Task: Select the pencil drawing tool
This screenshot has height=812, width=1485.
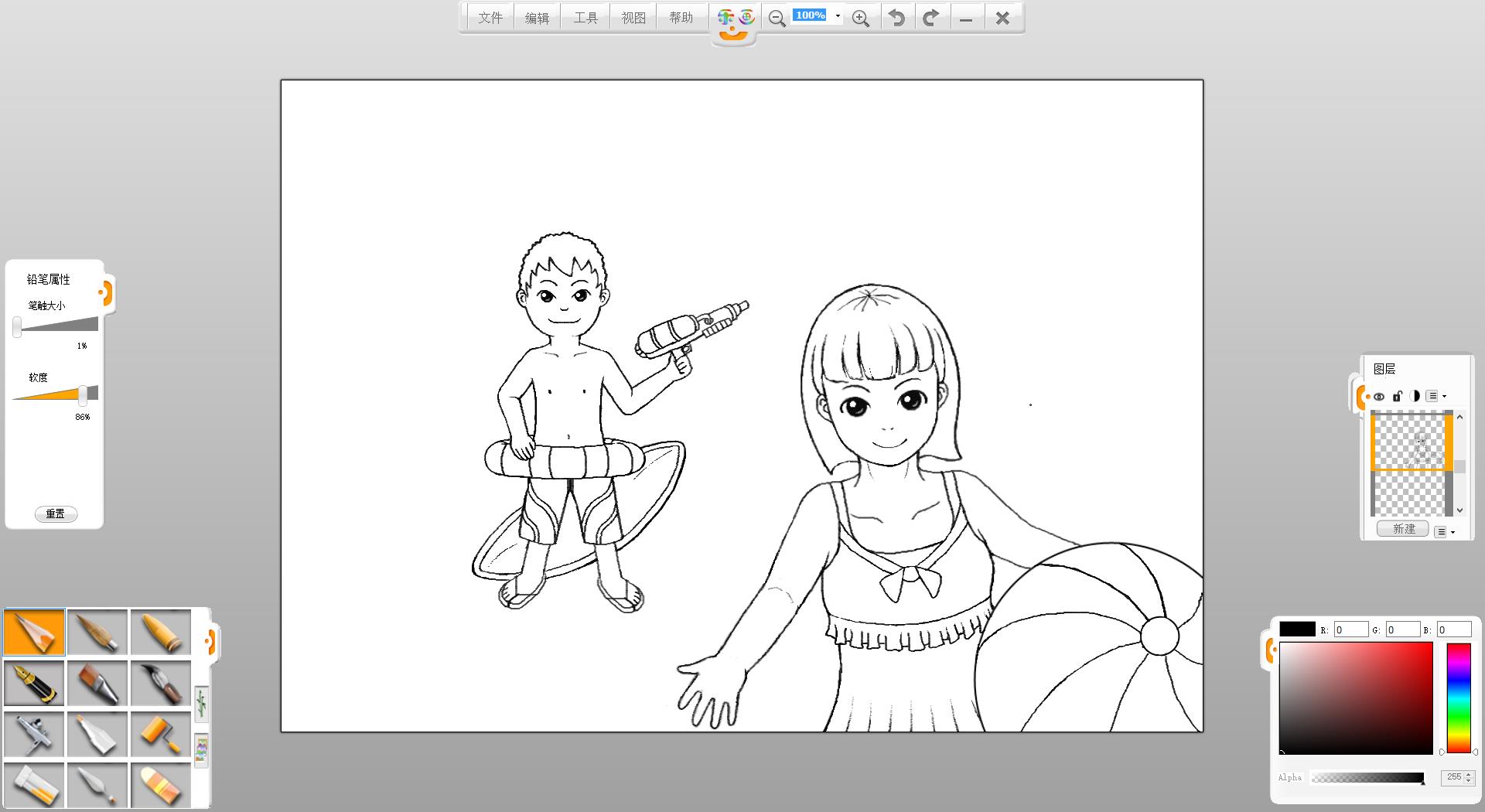Action: pos(35,632)
